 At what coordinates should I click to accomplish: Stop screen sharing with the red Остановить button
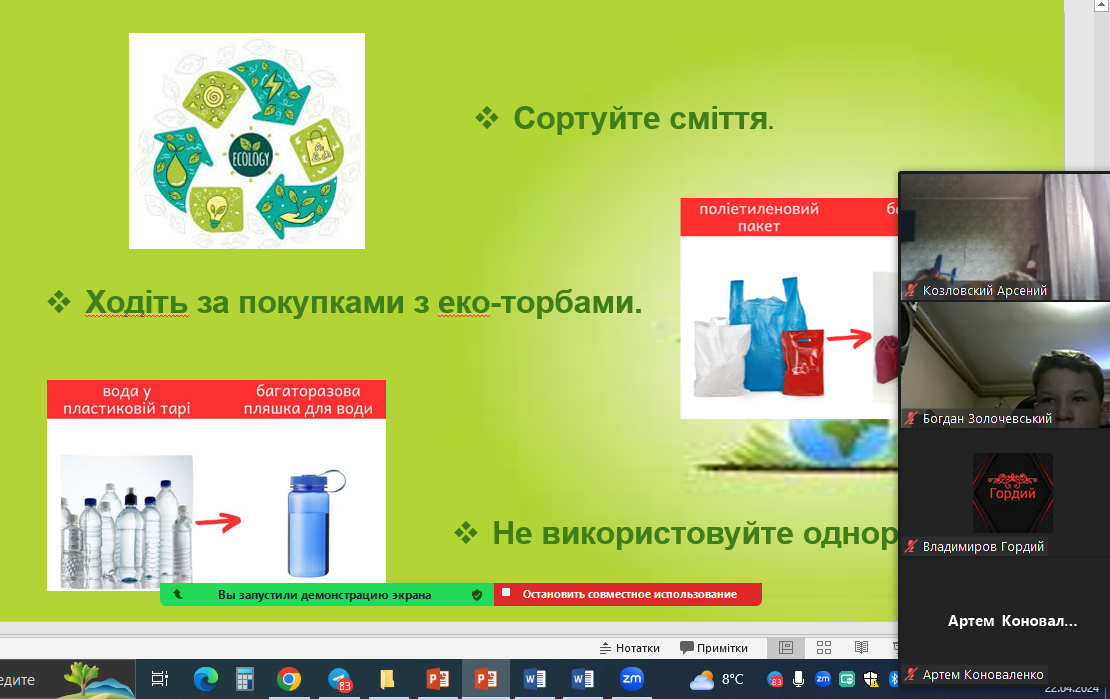click(x=628, y=594)
